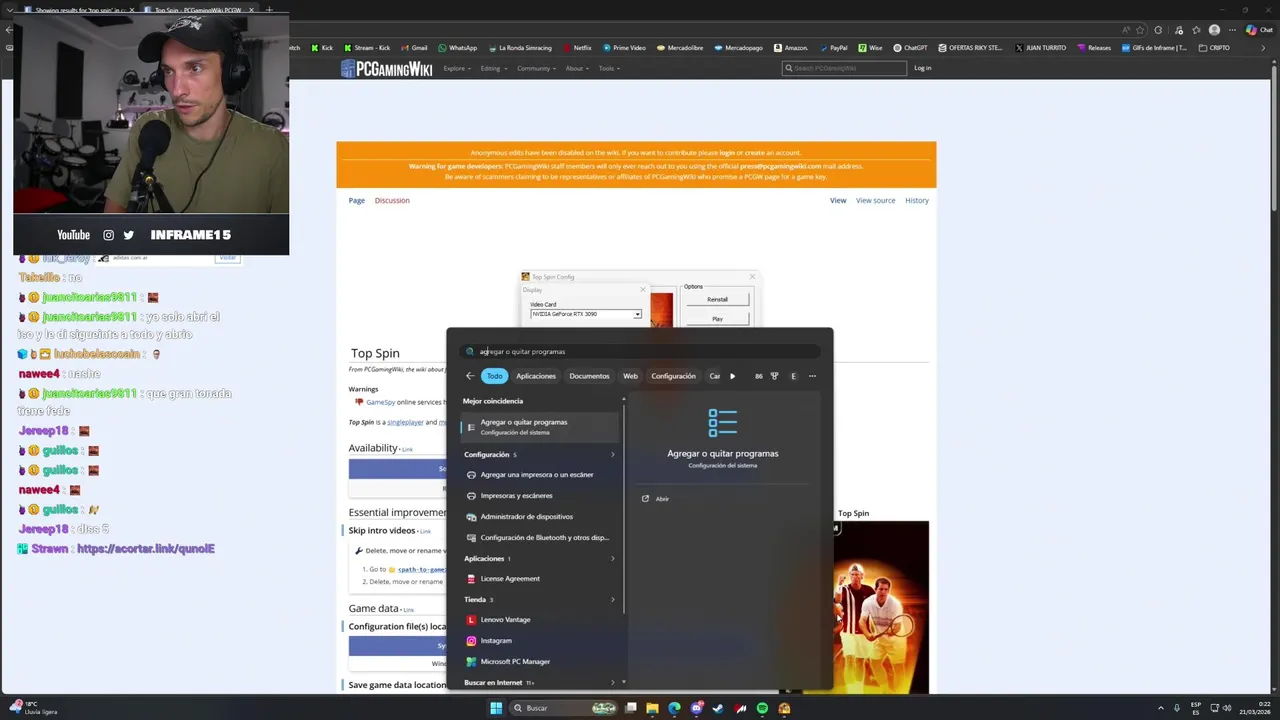
Task: Open La Ronda Simracing bookmark
Action: [520, 48]
